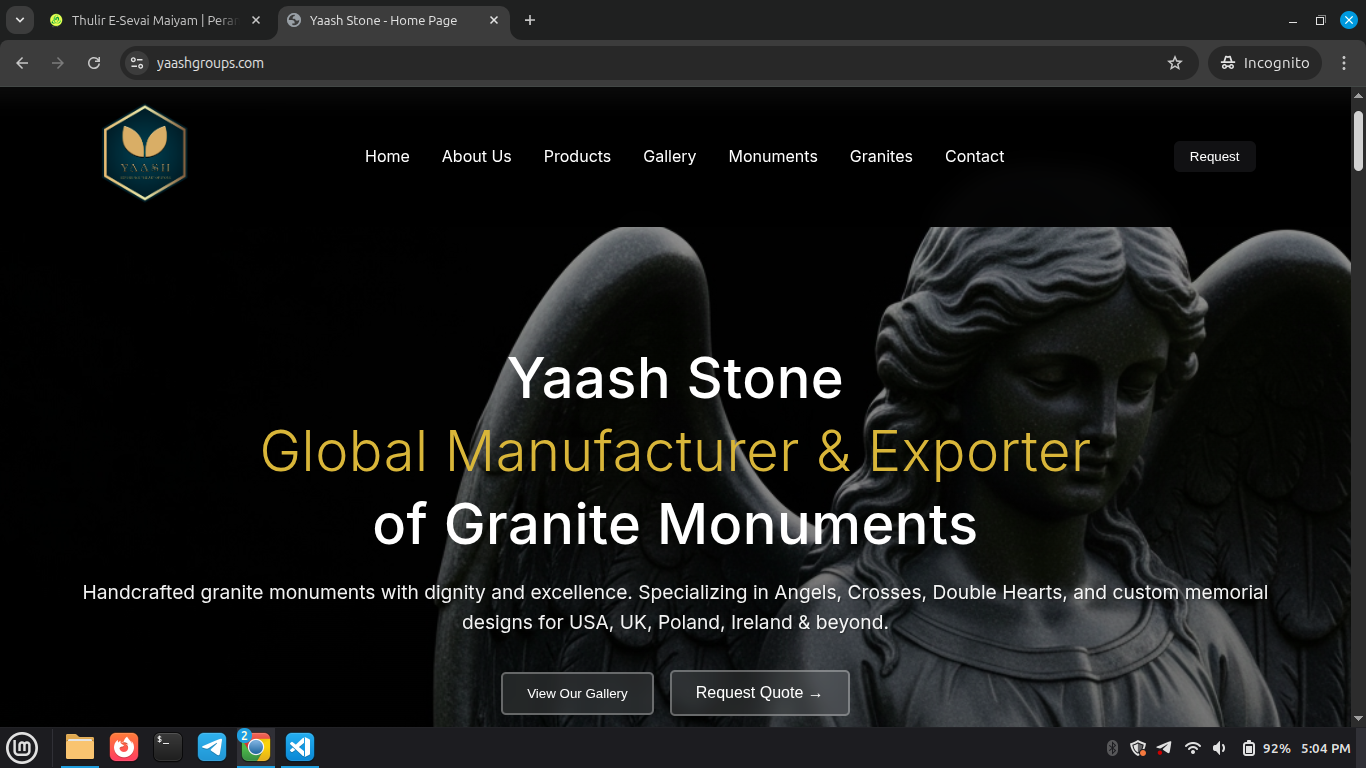Click the Yaash hexagon logo
The height and width of the screenshot is (768, 1366).
pyautogui.click(x=145, y=153)
